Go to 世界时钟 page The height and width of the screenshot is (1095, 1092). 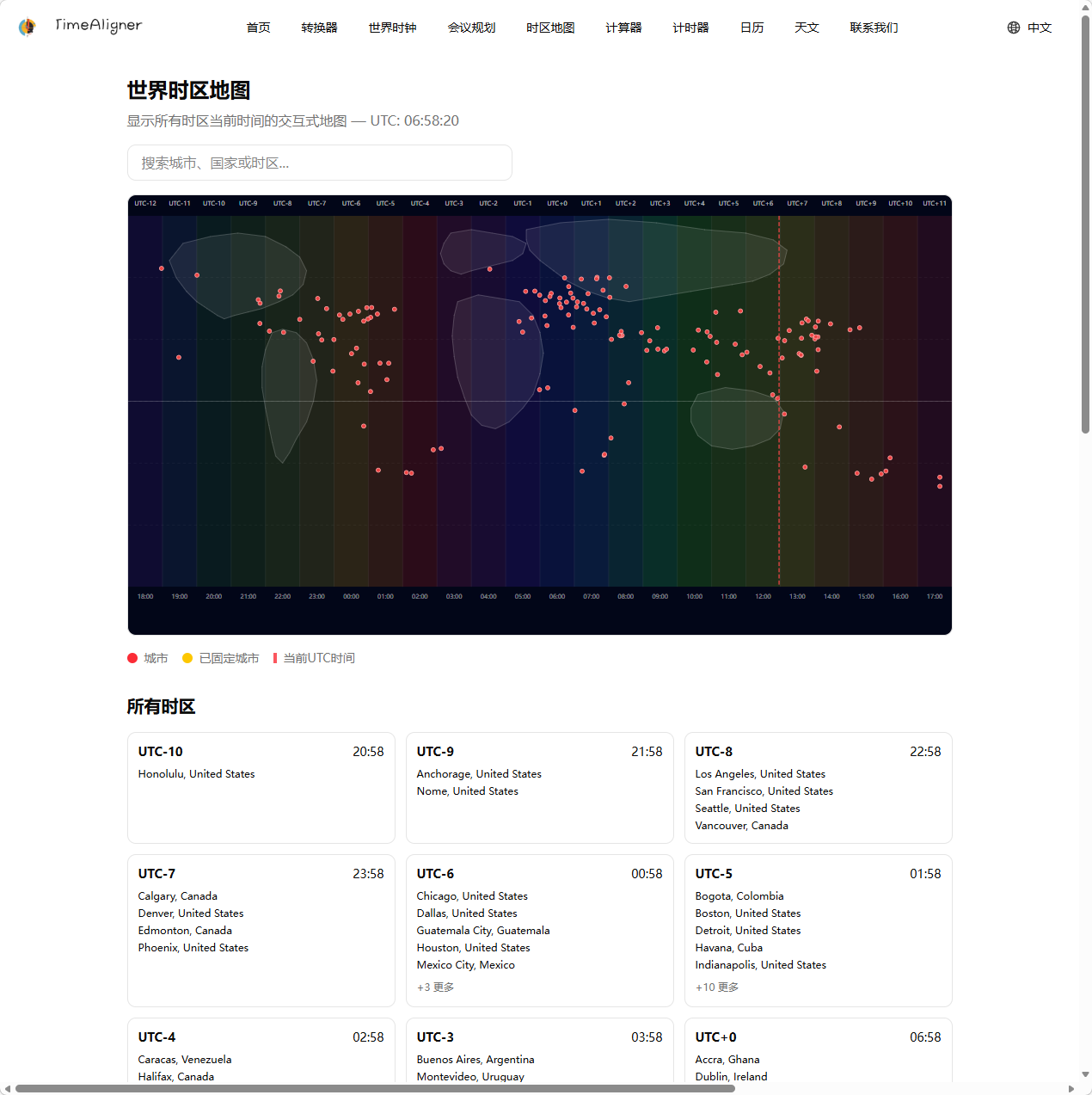point(392,28)
